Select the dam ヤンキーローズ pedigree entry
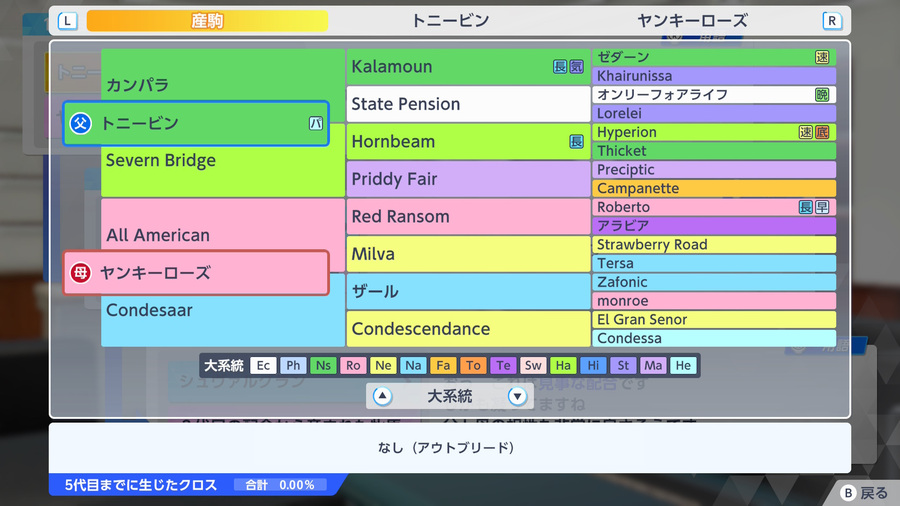The width and height of the screenshot is (900, 506). click(196, 273)
